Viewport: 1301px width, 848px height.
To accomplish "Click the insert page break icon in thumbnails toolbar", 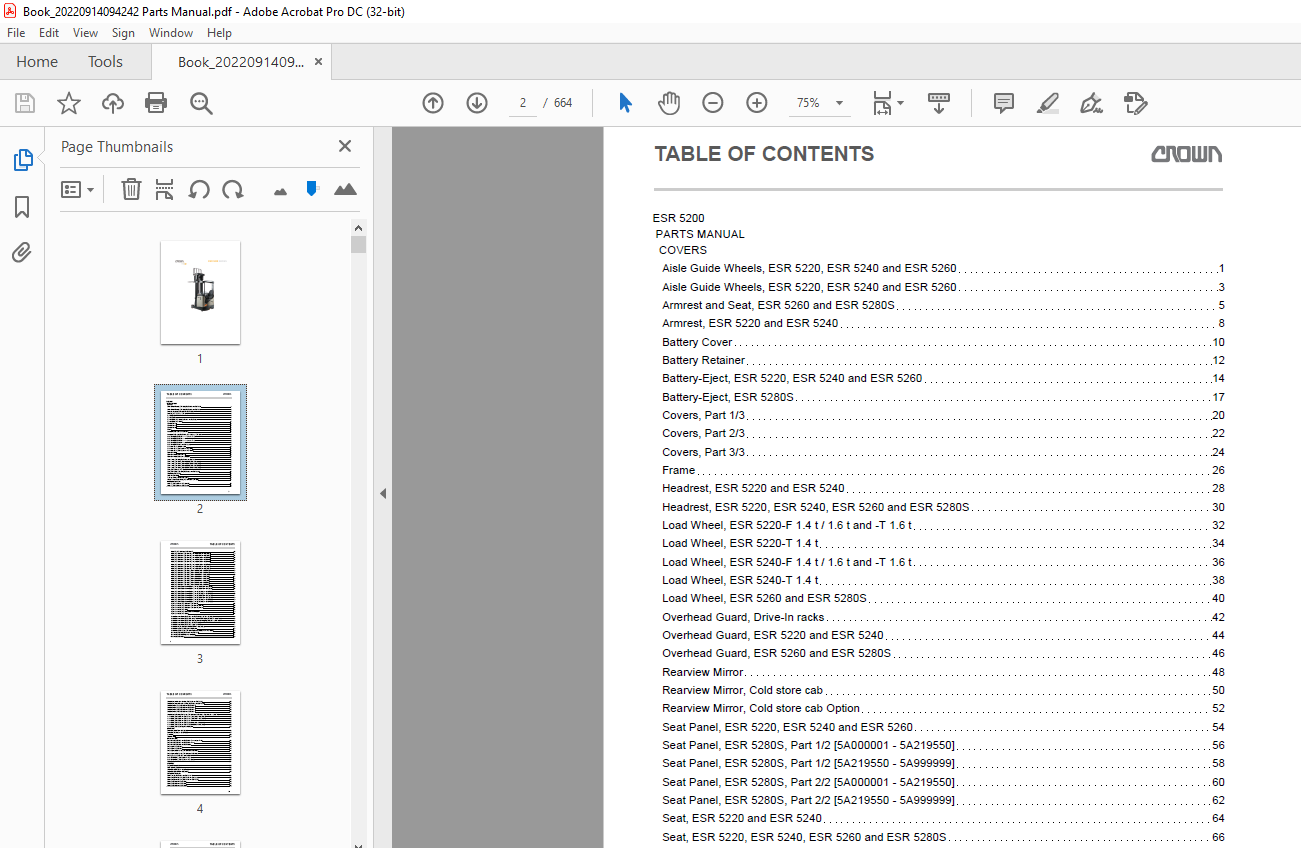I will click(x=165, y=189).
